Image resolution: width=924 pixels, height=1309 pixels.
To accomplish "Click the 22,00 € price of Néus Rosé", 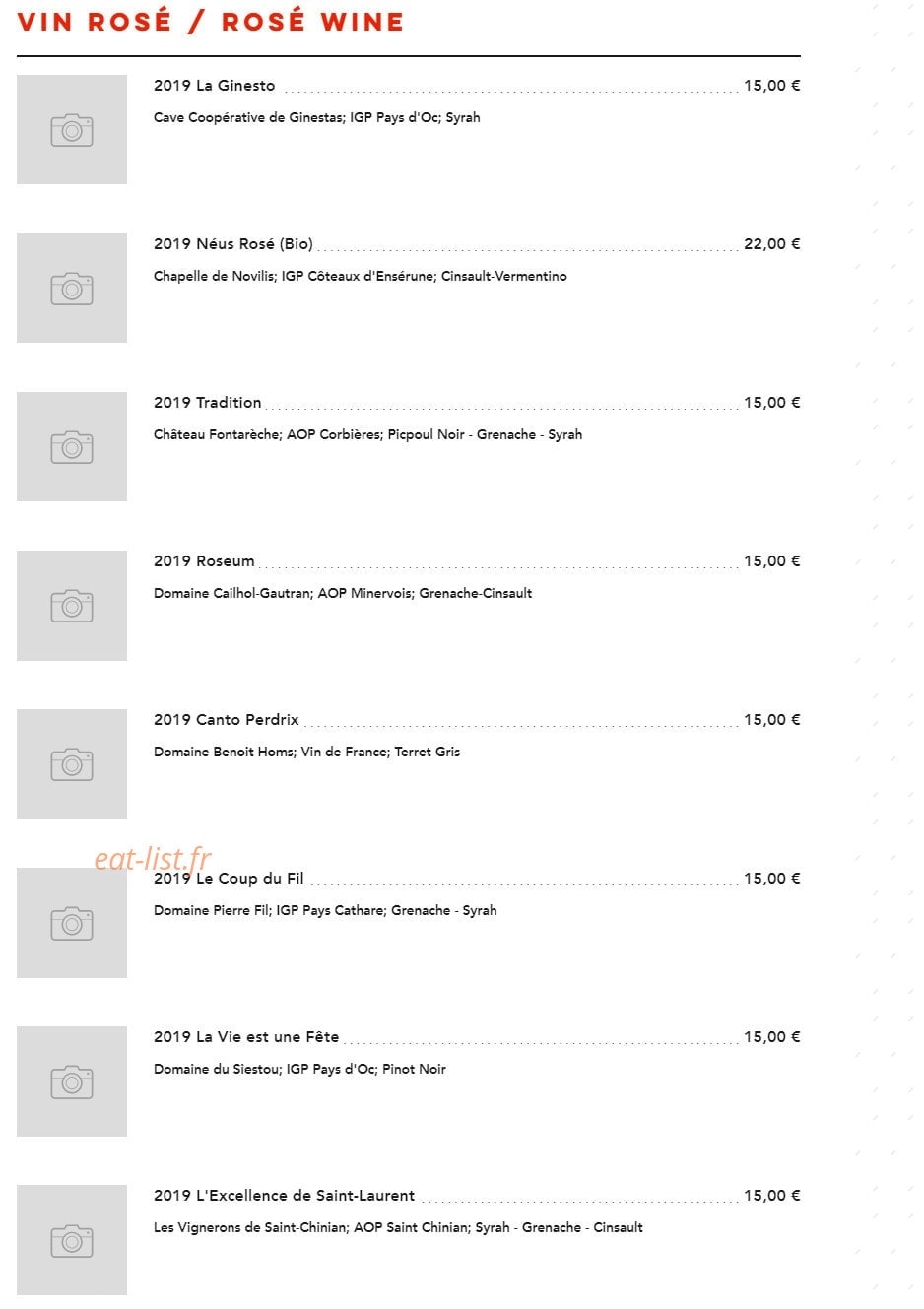I will (x=772, y=244).
